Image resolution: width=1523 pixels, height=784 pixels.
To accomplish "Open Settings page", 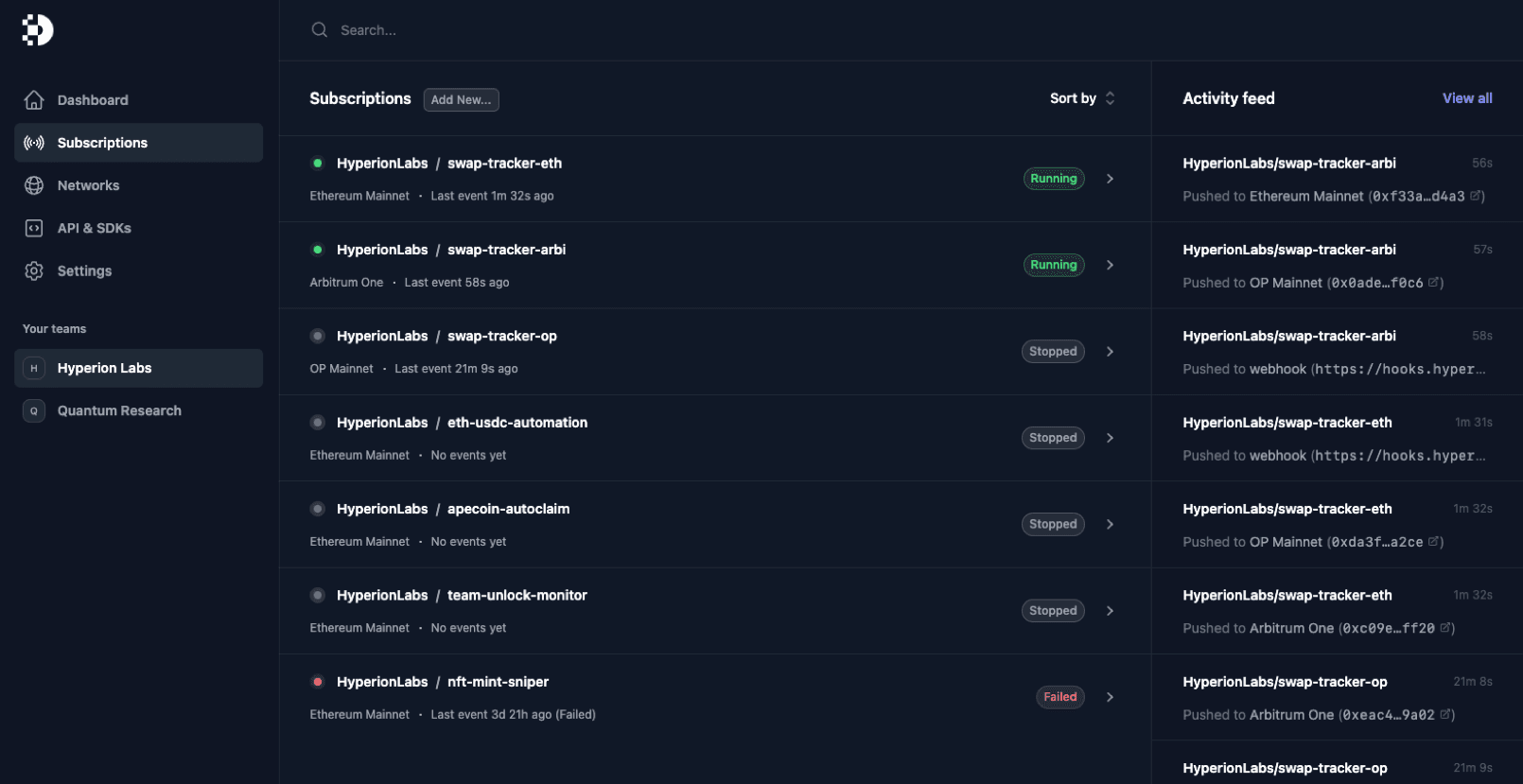I will 138,270.
